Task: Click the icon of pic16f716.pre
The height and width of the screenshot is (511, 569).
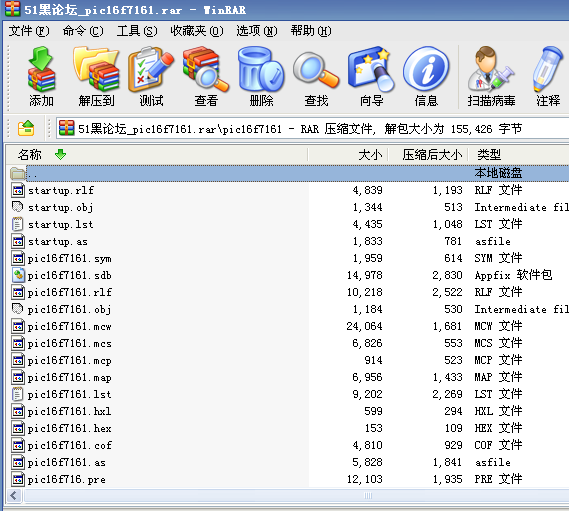Action: pos(18,479)
